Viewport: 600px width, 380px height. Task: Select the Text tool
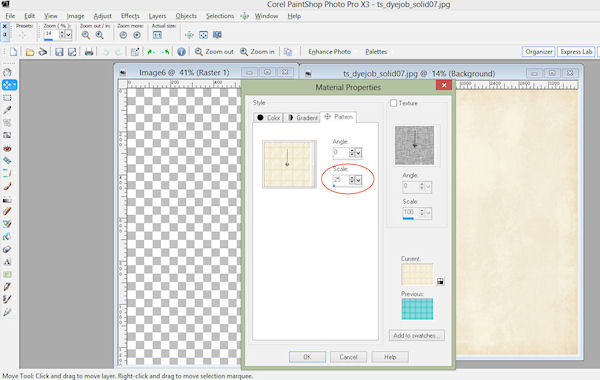(x=7, y=262)
